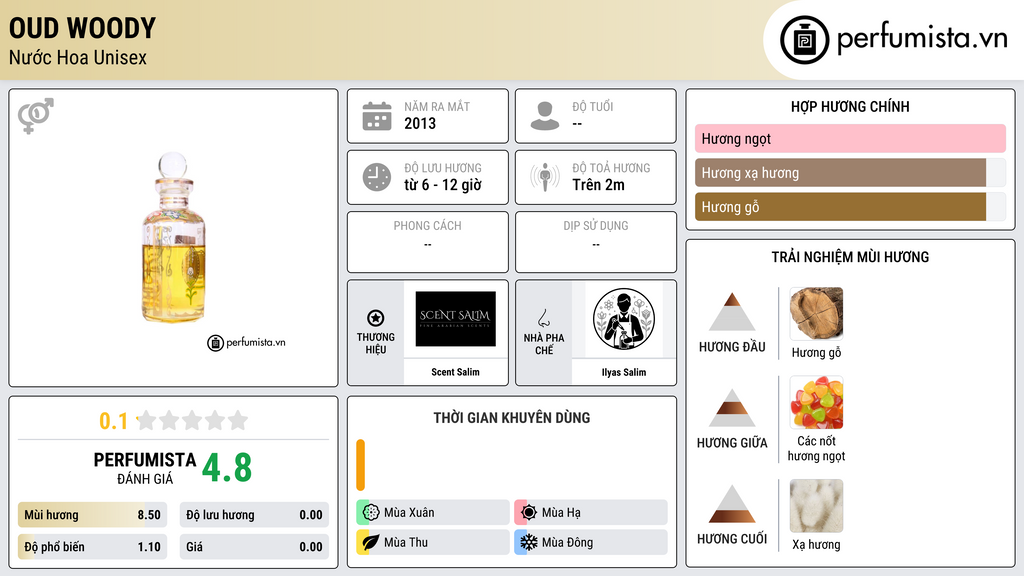Click the 2013 release year value
Screen dimensions: 1024x576
(420, 123)
